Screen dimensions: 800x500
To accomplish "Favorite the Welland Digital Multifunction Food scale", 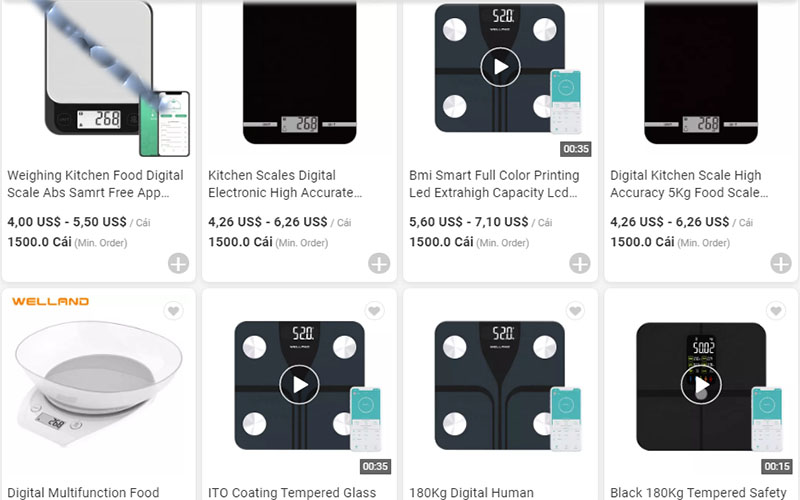I will click(x=173, y=312).
